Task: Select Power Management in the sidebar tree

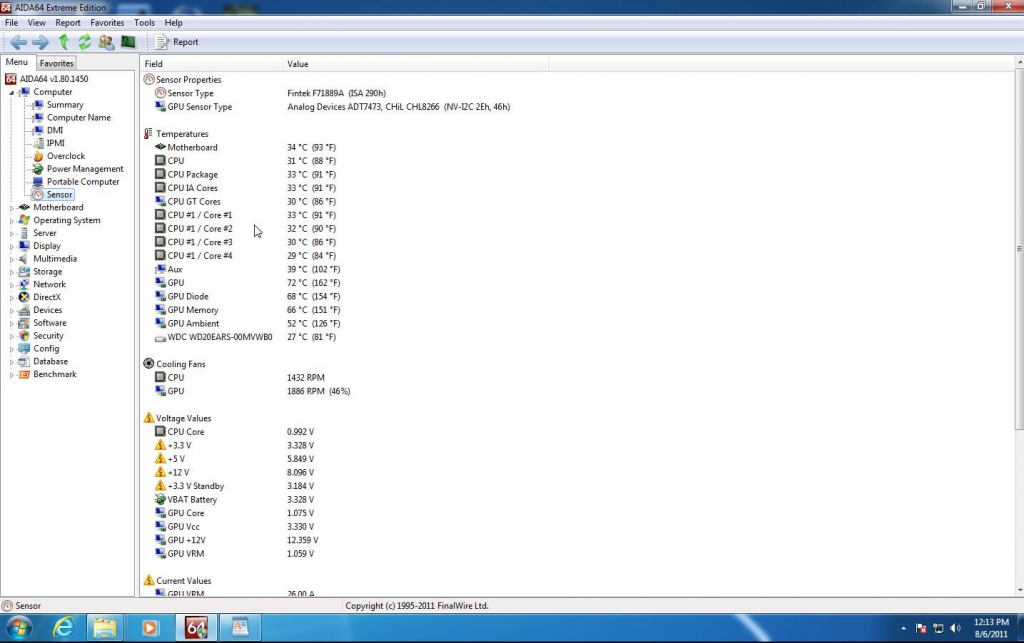Action: pyautogui.click(x=85, y=169)
